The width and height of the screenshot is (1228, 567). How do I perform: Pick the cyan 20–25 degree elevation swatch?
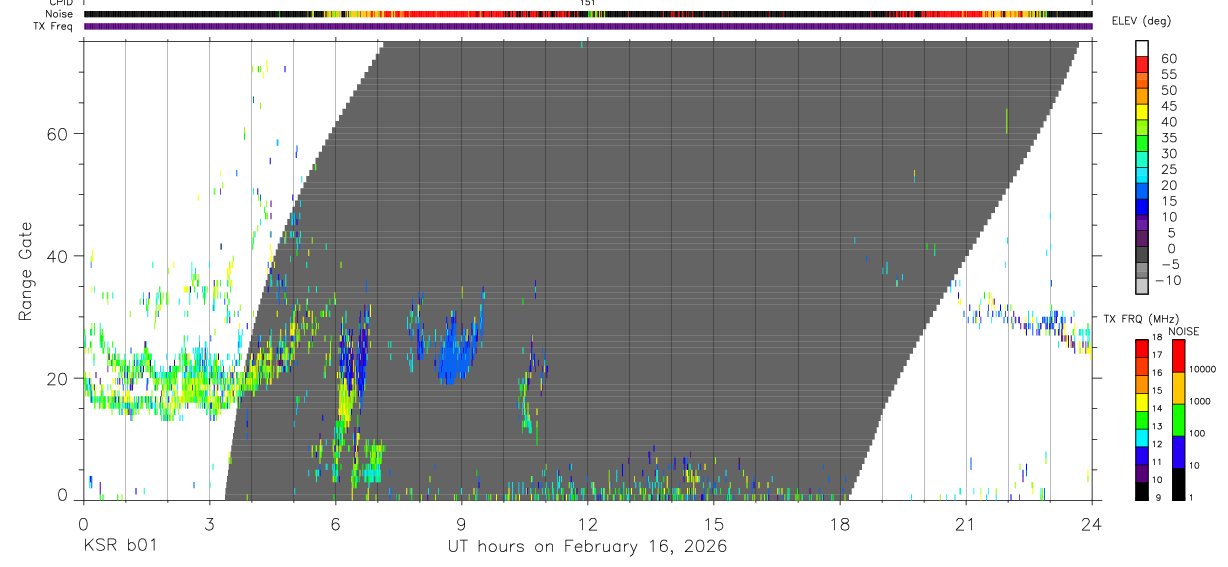1143,176
